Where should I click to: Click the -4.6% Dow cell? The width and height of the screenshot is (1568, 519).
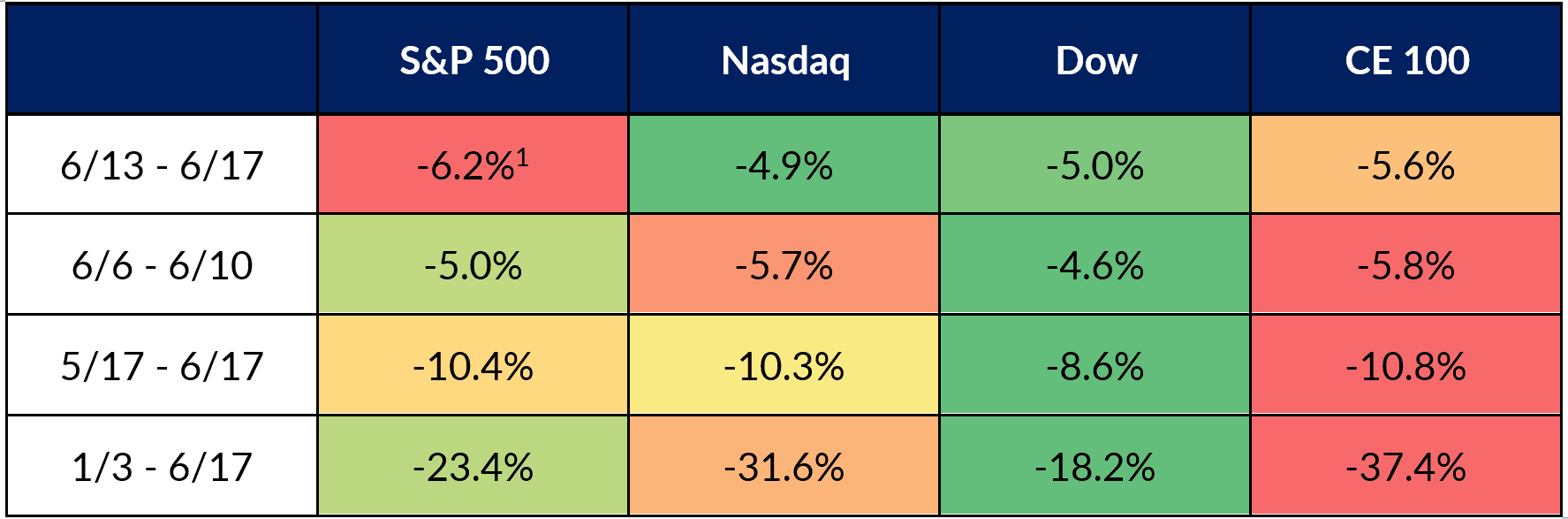(x=1095, y=265)
